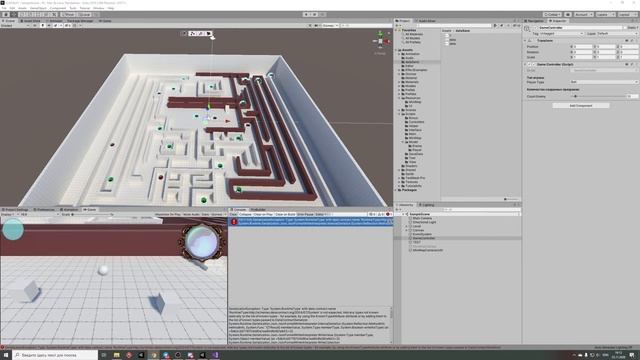This screenshot has height=360, width=640.
Task: Toggle console Collapse option
Action: [245, 214]
